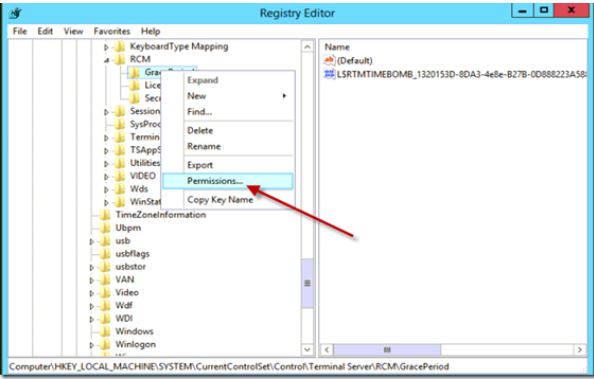Expand the Video key
Screen dimensions: 594x379
coord(92,293)
